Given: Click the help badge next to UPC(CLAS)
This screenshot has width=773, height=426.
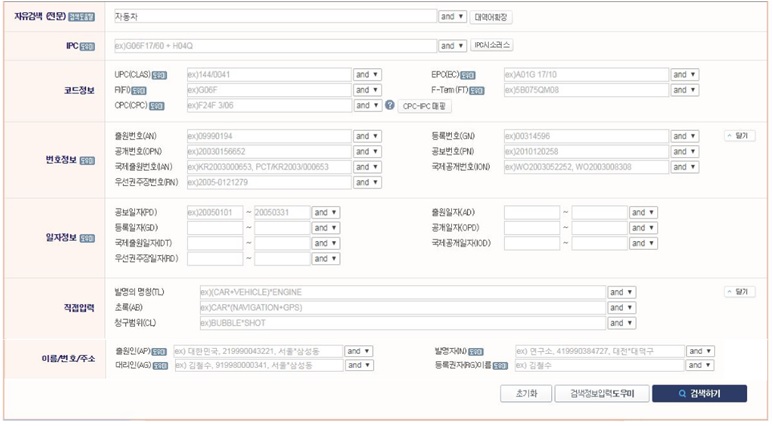Looking at the screenshot, I should pos(159,75).
